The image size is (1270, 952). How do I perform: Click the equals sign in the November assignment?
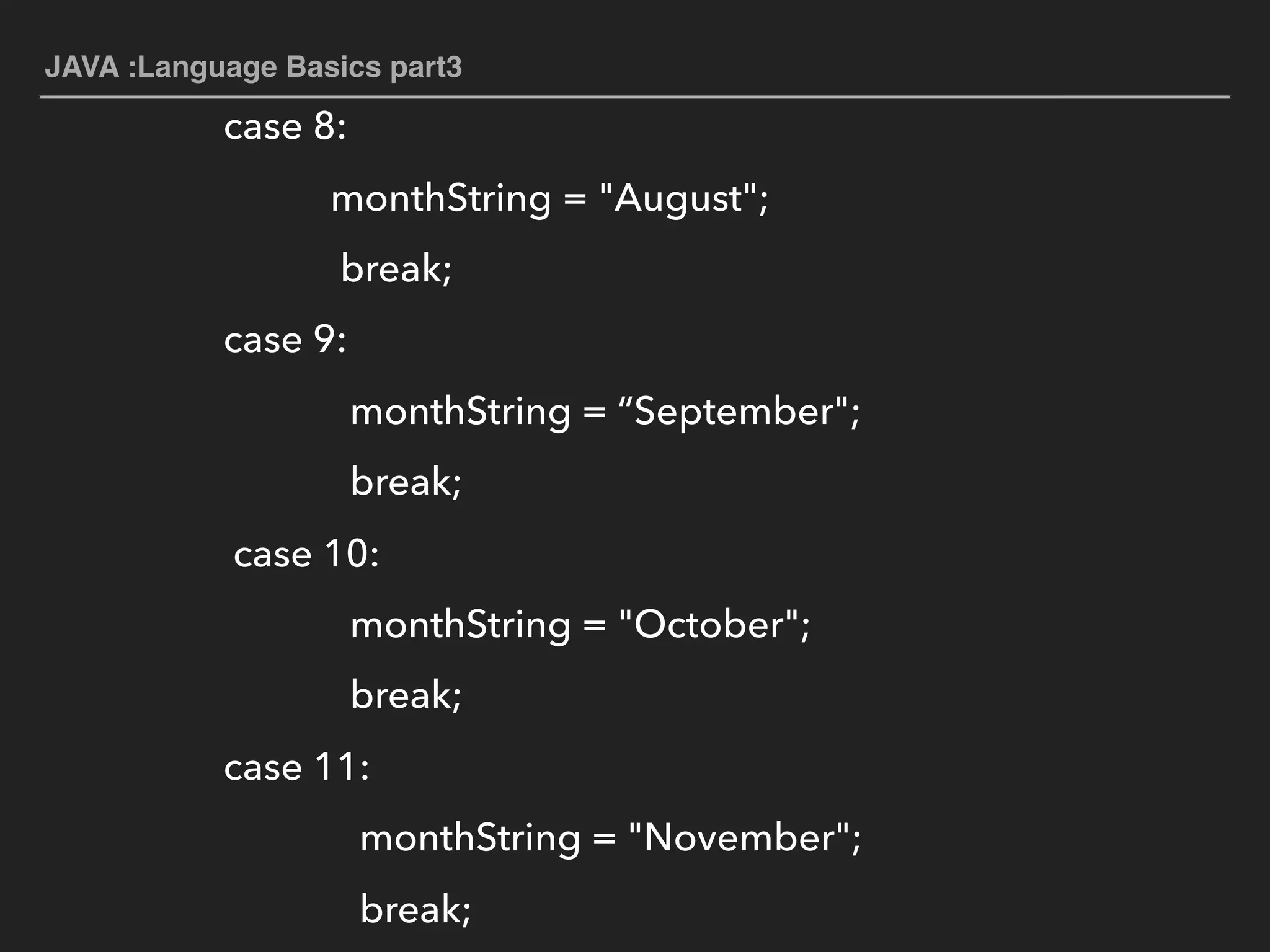tap(604, 839)
